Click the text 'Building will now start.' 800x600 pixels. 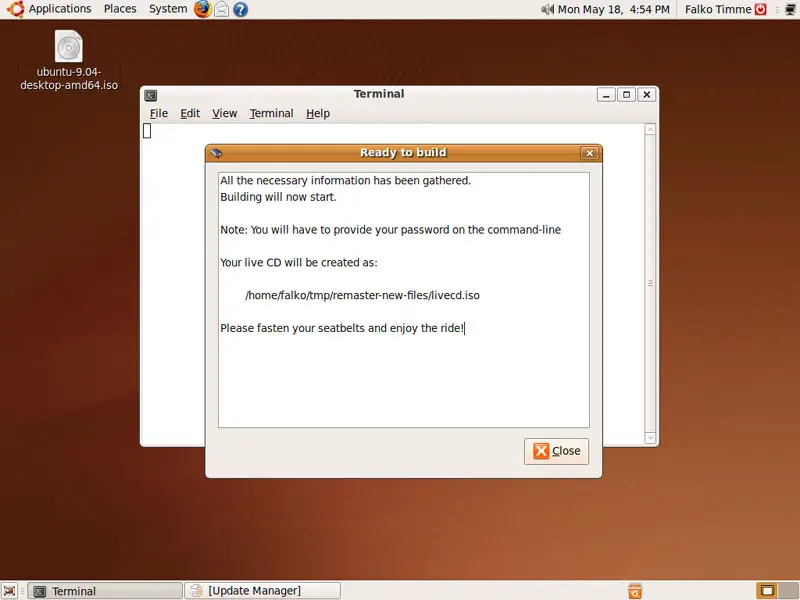(x=278, y=197)
